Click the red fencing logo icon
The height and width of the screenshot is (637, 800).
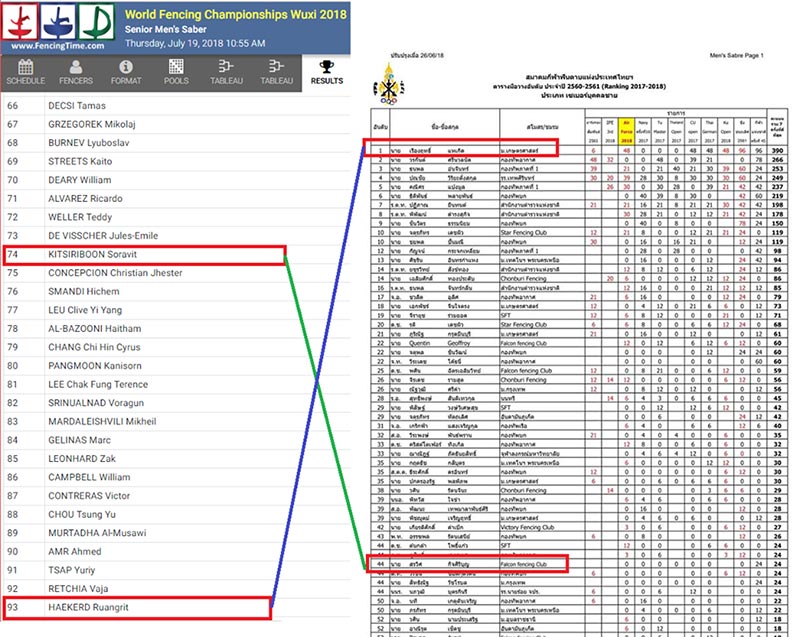[x=19, y=21]
